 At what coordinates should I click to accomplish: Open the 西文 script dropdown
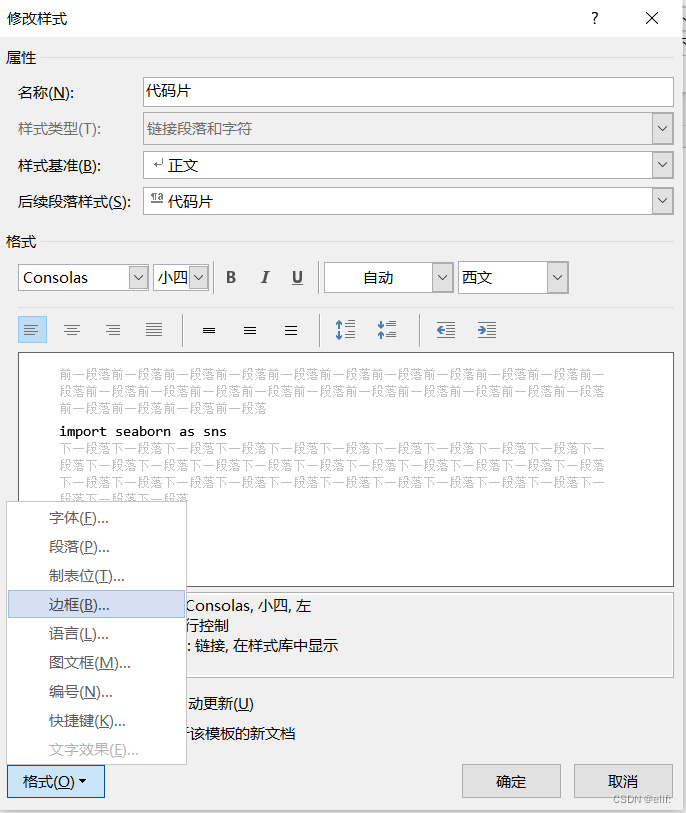tap(557, 277)
